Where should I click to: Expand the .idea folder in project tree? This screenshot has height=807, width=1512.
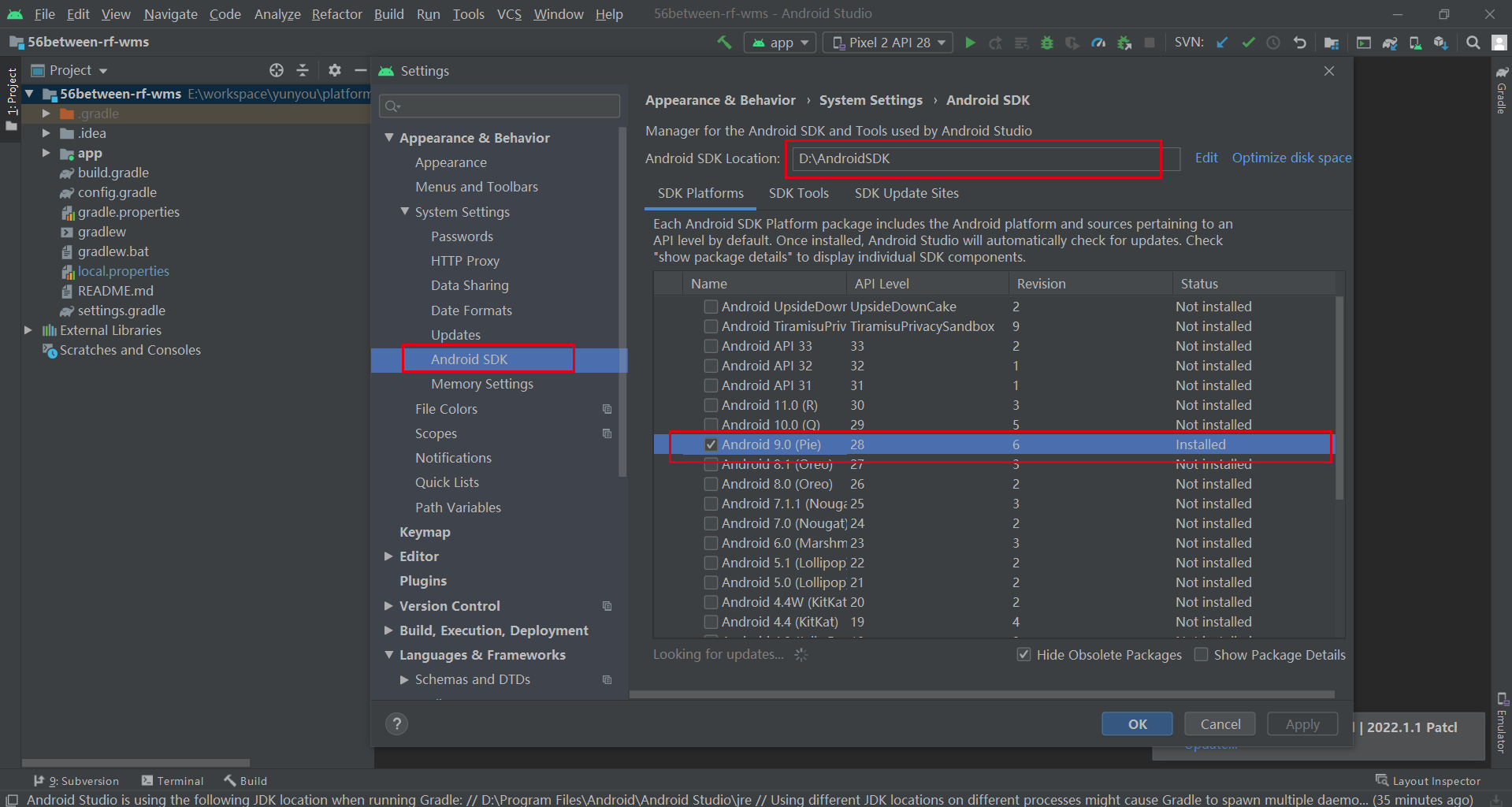tap(46, 133)
